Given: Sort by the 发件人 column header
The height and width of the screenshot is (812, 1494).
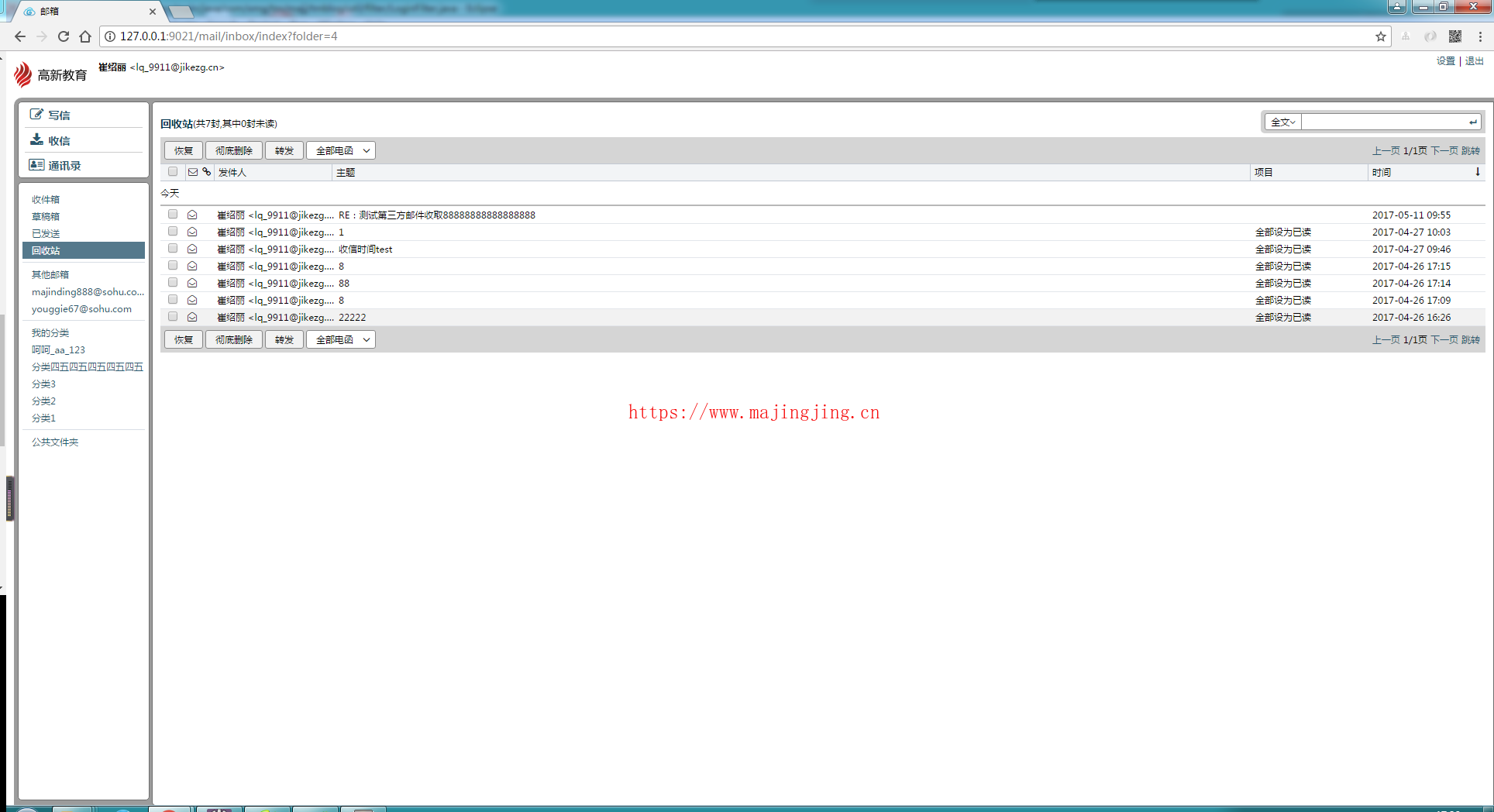Looking at the screenshot, I should (232, 173).
